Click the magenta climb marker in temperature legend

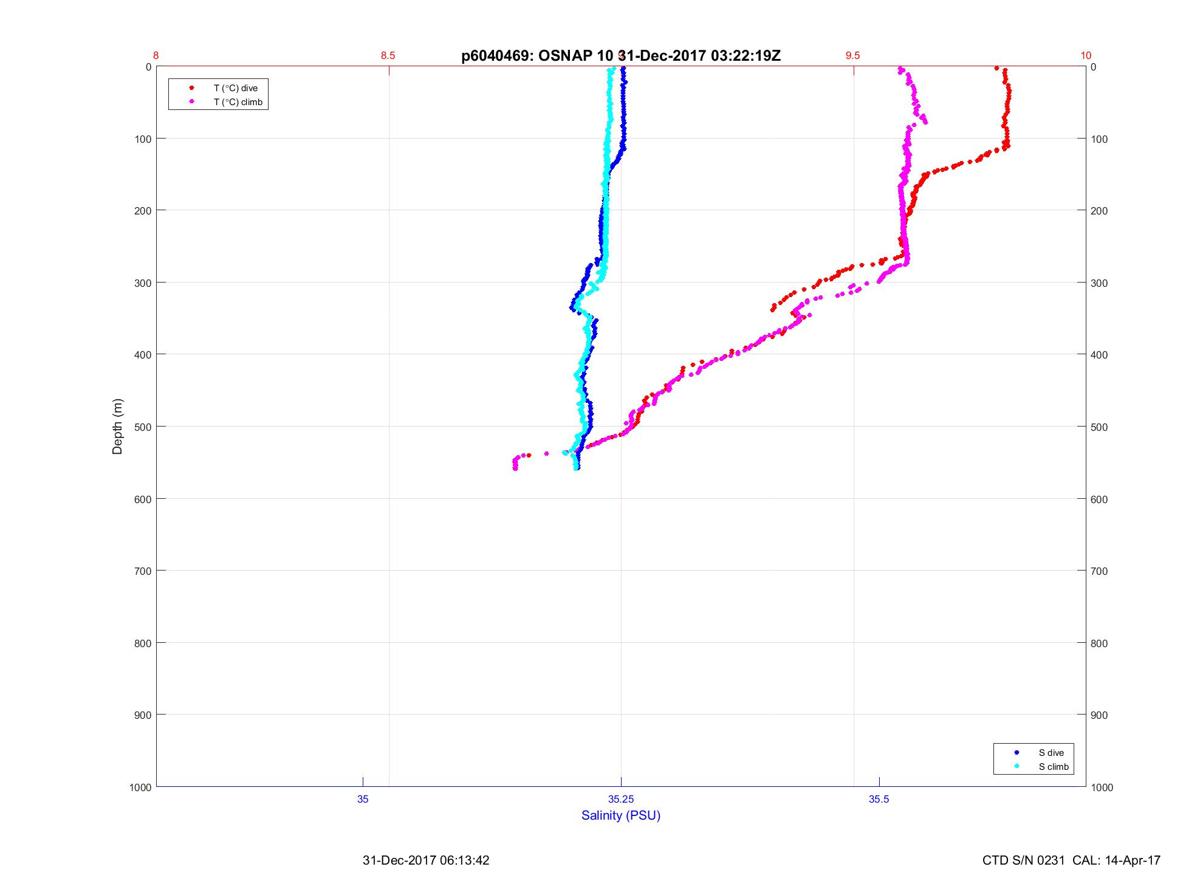[x=191, y=102]
